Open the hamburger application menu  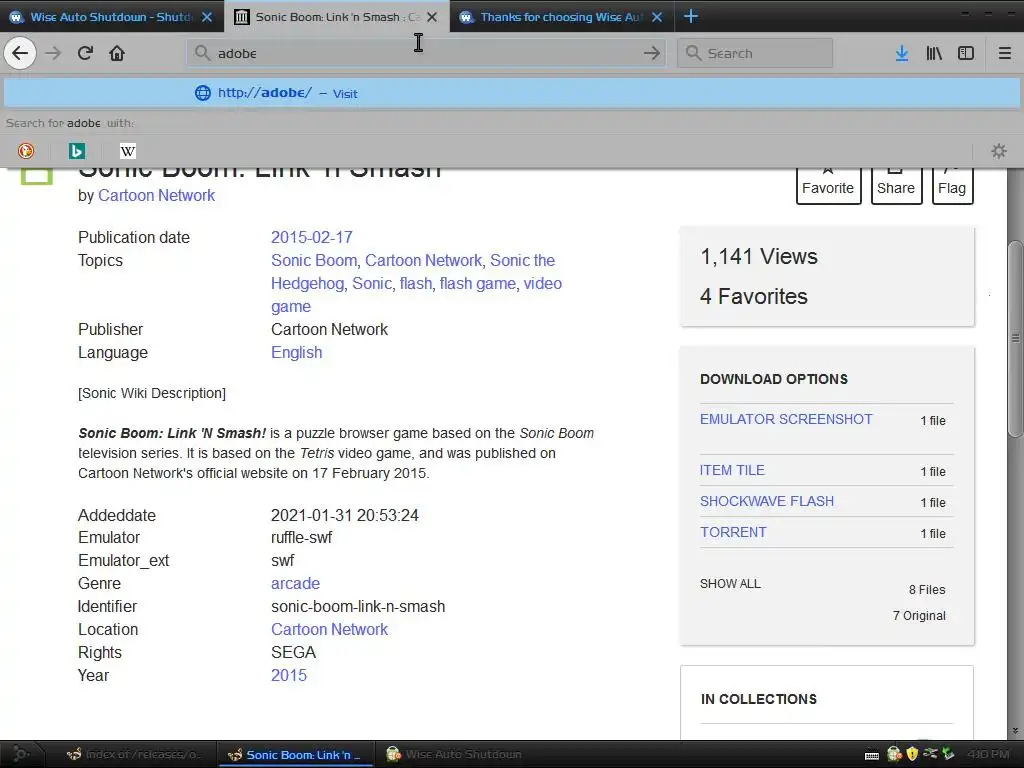[x=1004, y=53]
